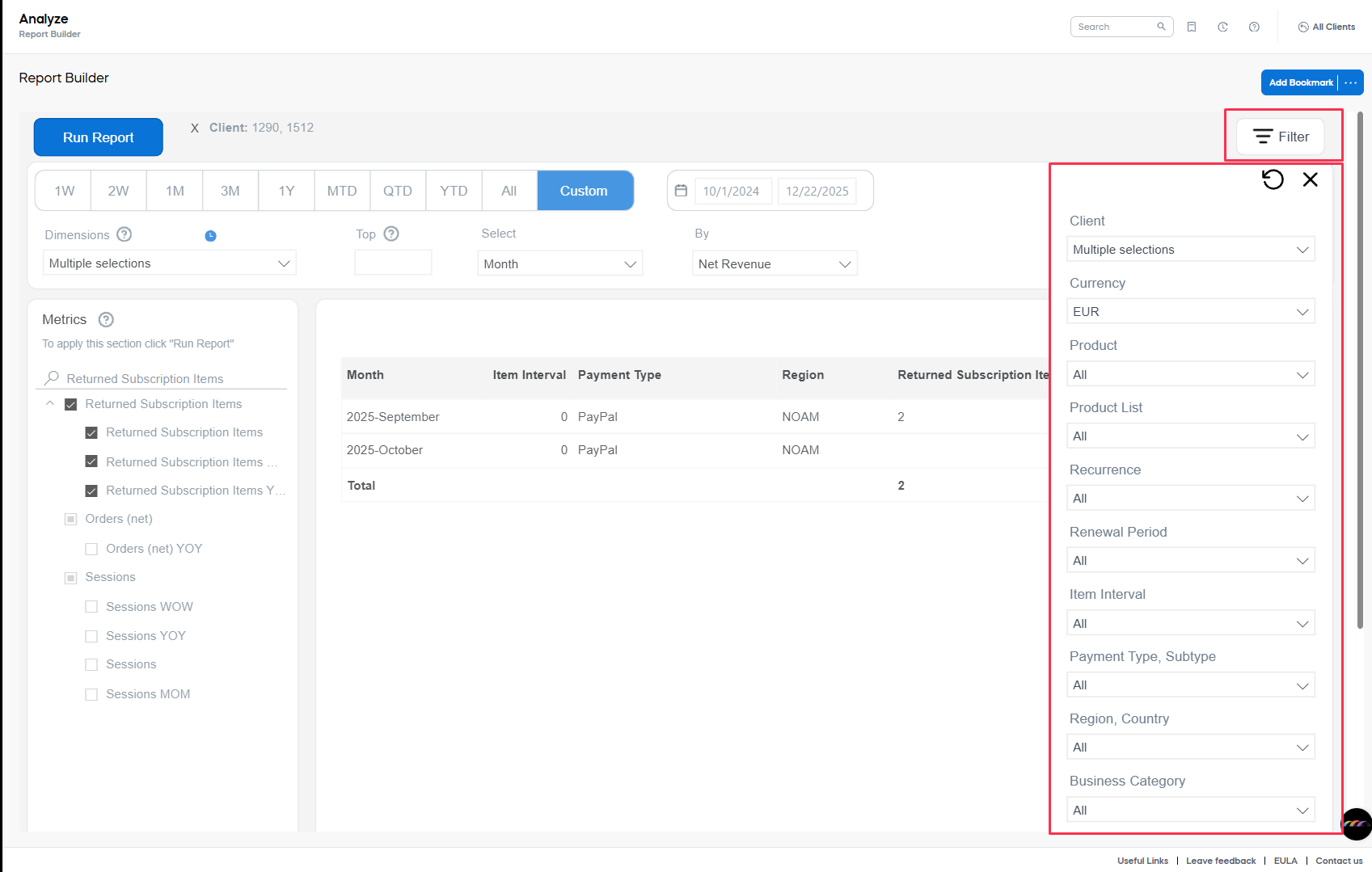Open the Leave feedback link

pos(1221,861)
